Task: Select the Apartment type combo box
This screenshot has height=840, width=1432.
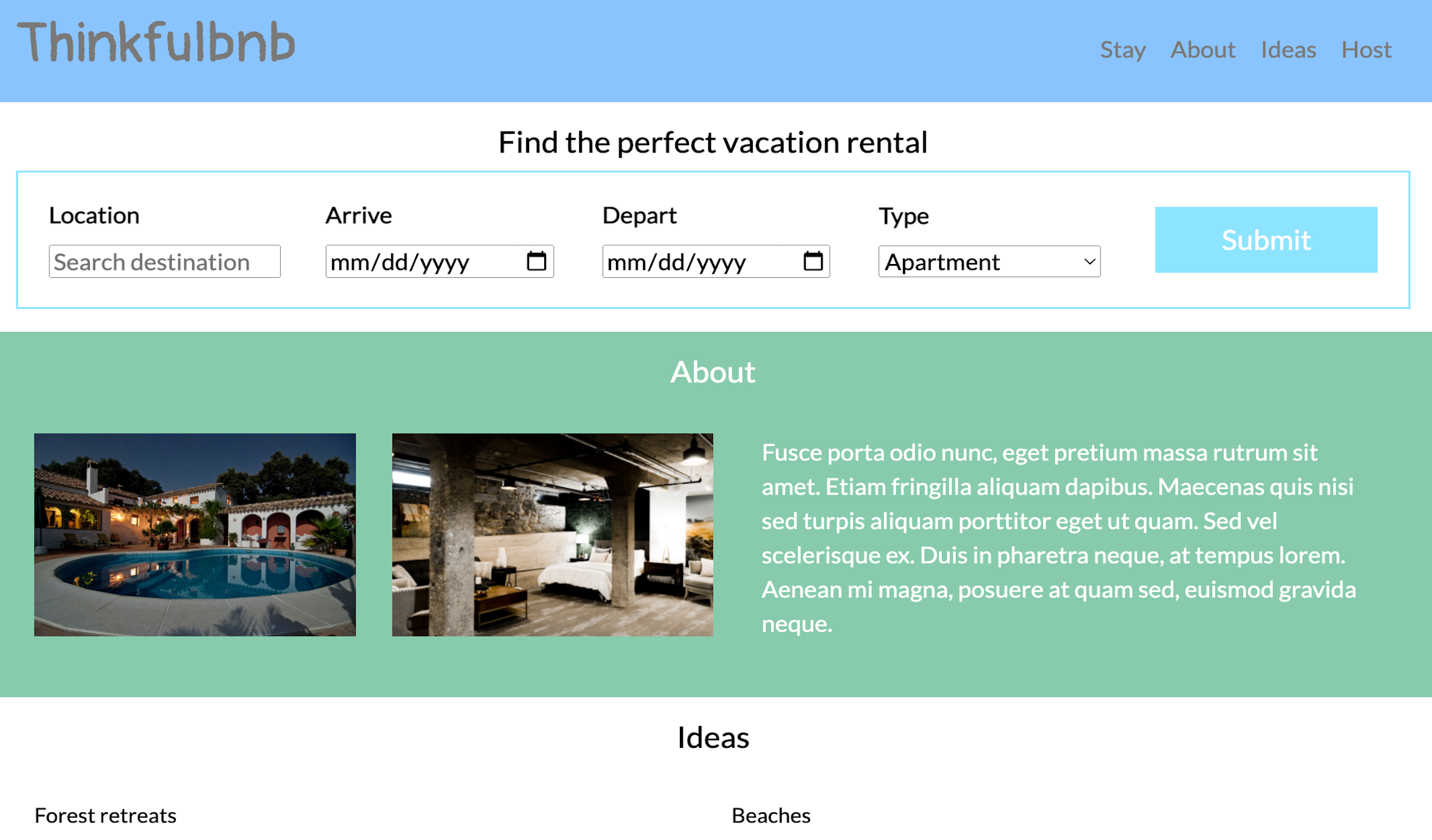Action: [x=976, y=262]
